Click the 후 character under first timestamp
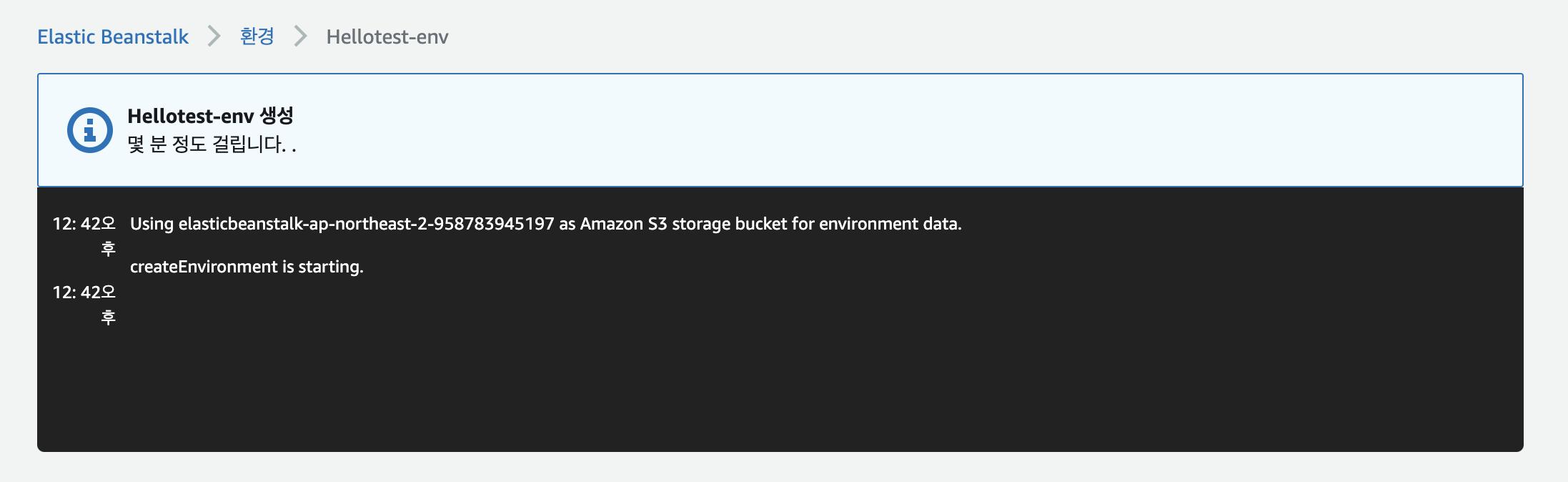1568x482 pixels. pos(109,249)
